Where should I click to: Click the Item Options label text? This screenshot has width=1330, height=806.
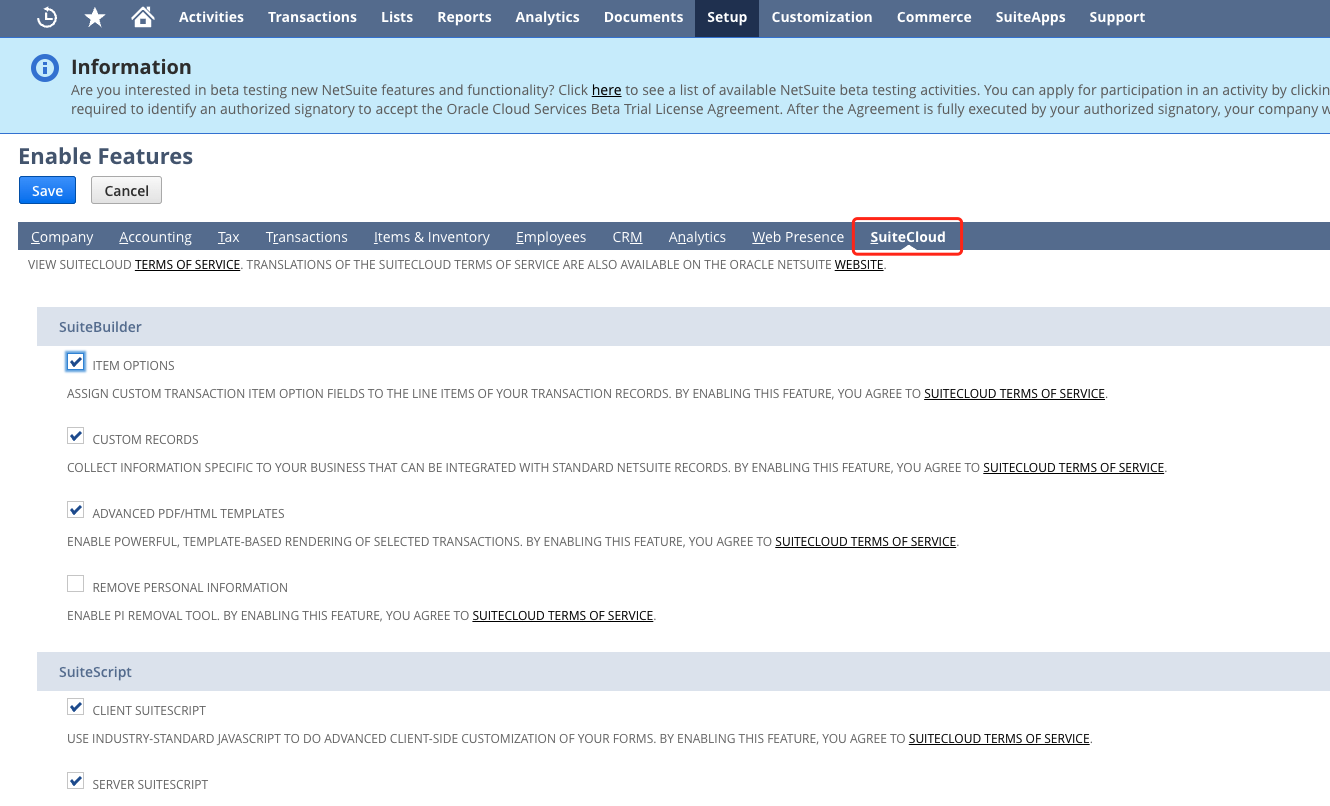click(133, 366)
